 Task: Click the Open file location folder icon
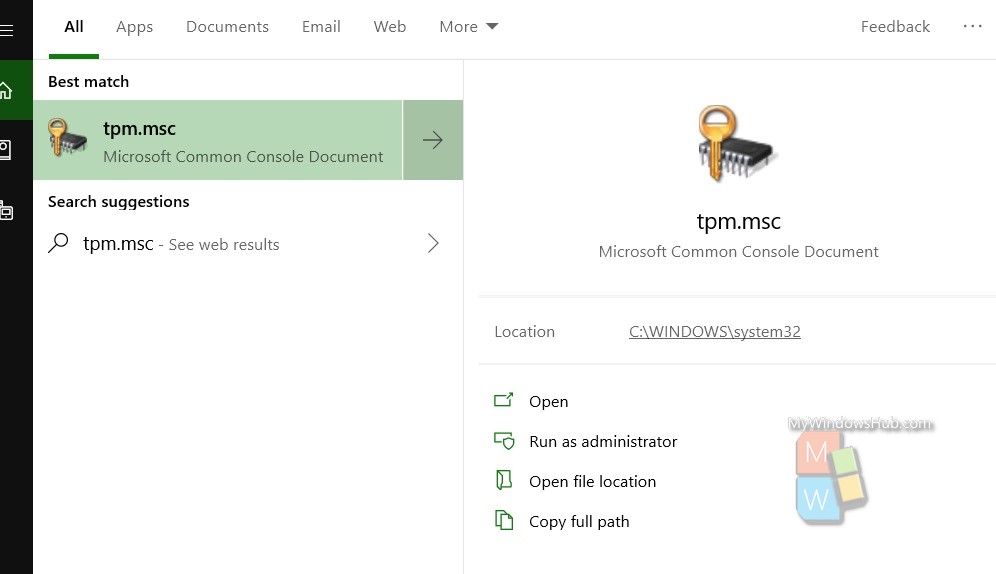[504, 481]
